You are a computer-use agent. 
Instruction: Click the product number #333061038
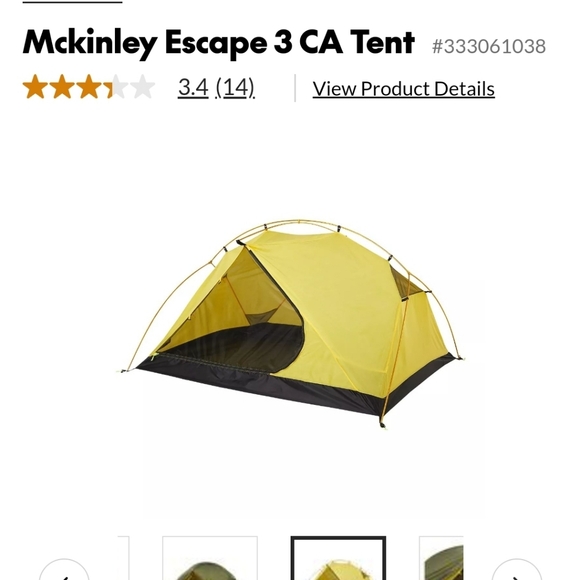489,46
